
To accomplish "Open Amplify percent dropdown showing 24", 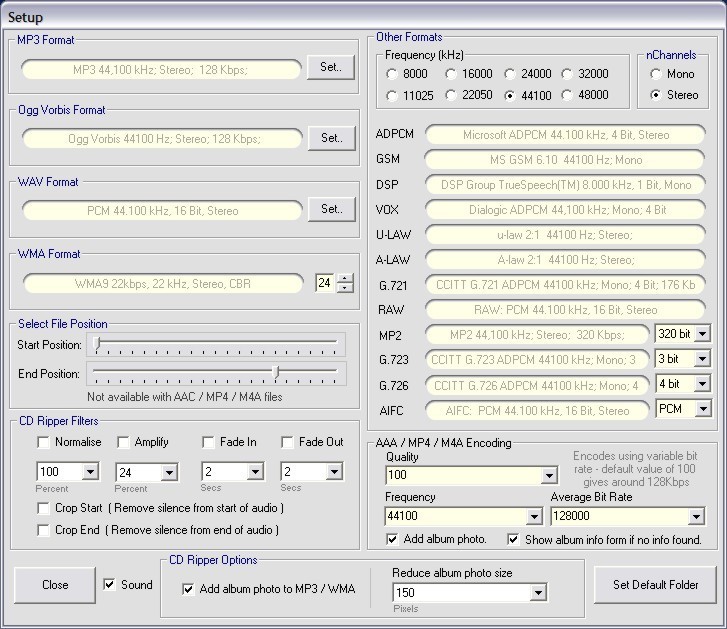I will coord(169,472).
